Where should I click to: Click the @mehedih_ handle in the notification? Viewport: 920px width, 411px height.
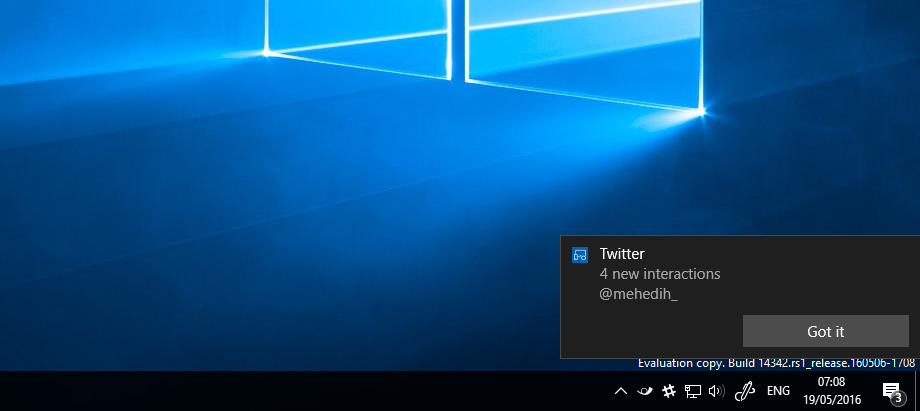click(x=638, y=294)
